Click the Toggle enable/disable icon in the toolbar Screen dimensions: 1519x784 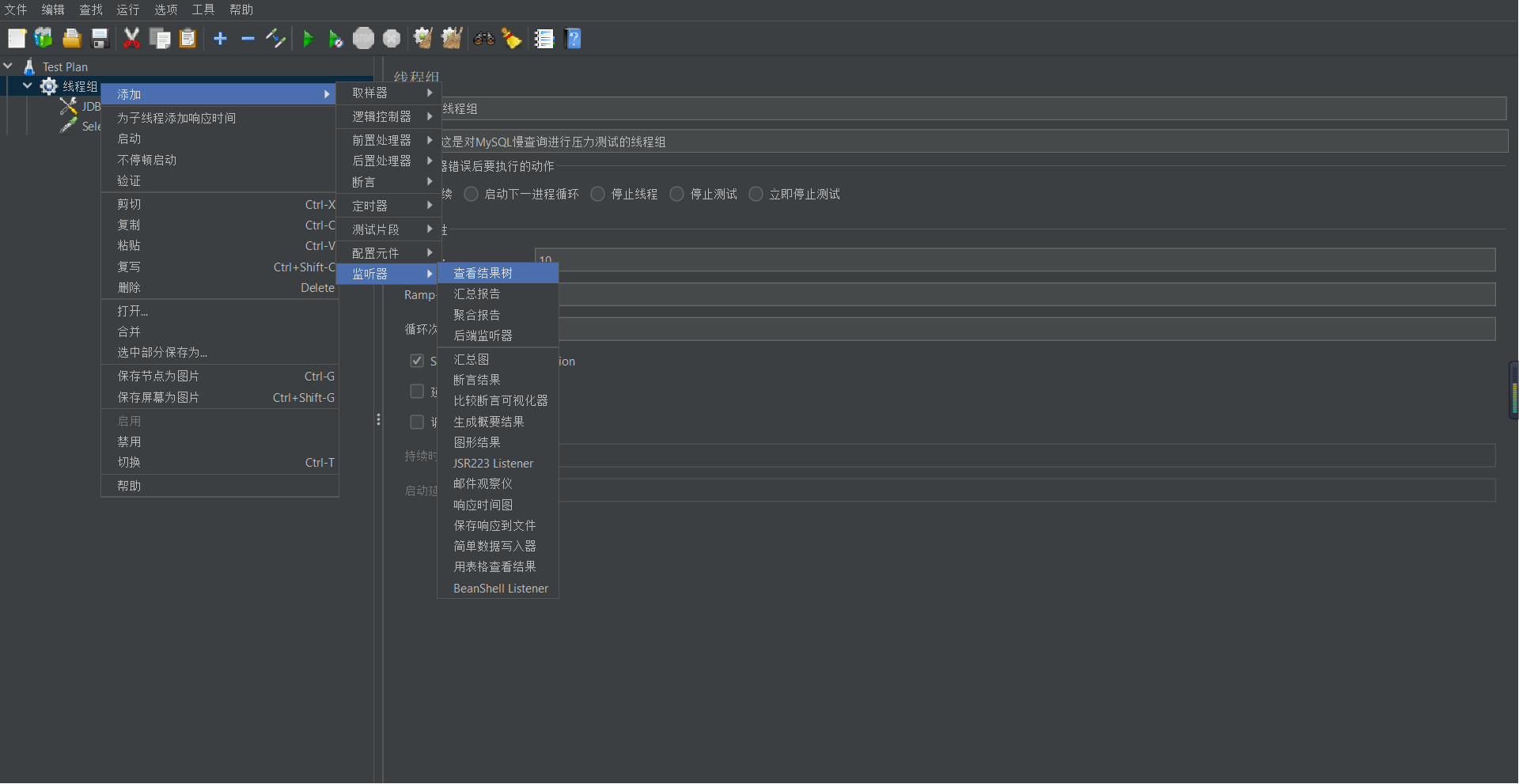pyautogui.click(x=275, y=38)
